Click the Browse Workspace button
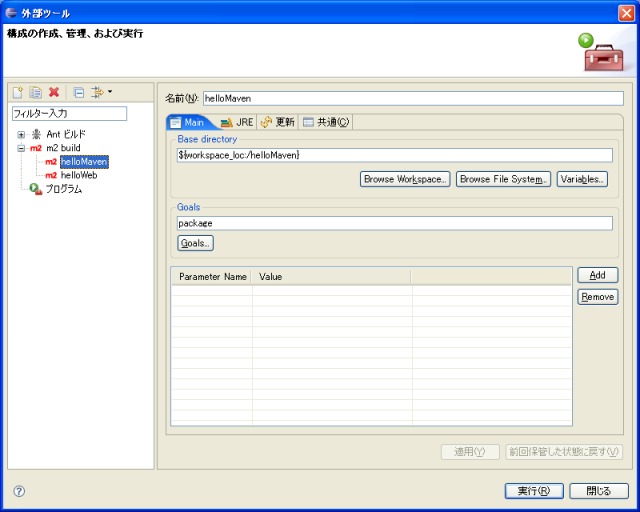Screen dimensions: 640x512 [x=405, y=179]
